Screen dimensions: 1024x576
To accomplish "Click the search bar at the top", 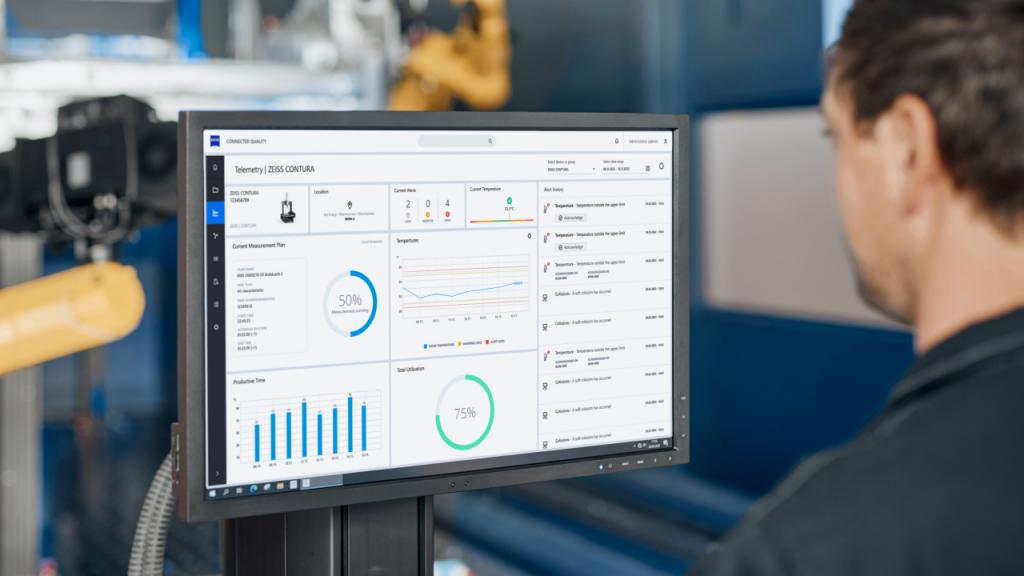I will [455, 141].
